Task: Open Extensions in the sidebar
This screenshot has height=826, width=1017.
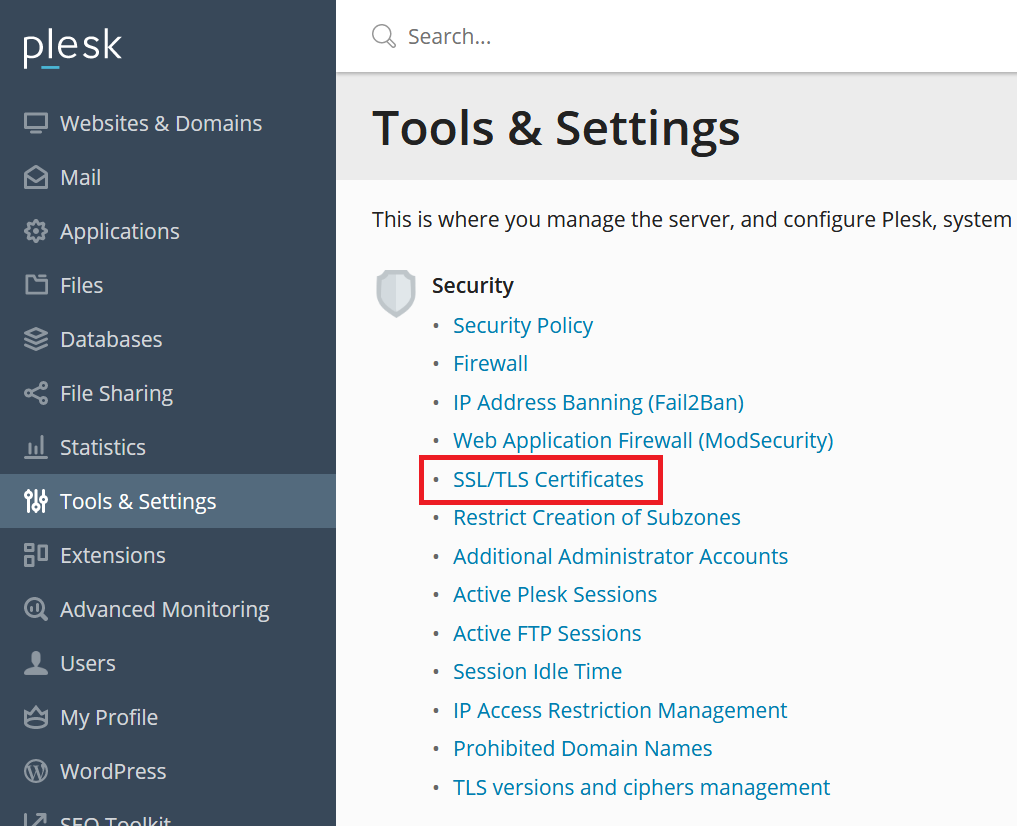Action: click(x=112, y=555)
